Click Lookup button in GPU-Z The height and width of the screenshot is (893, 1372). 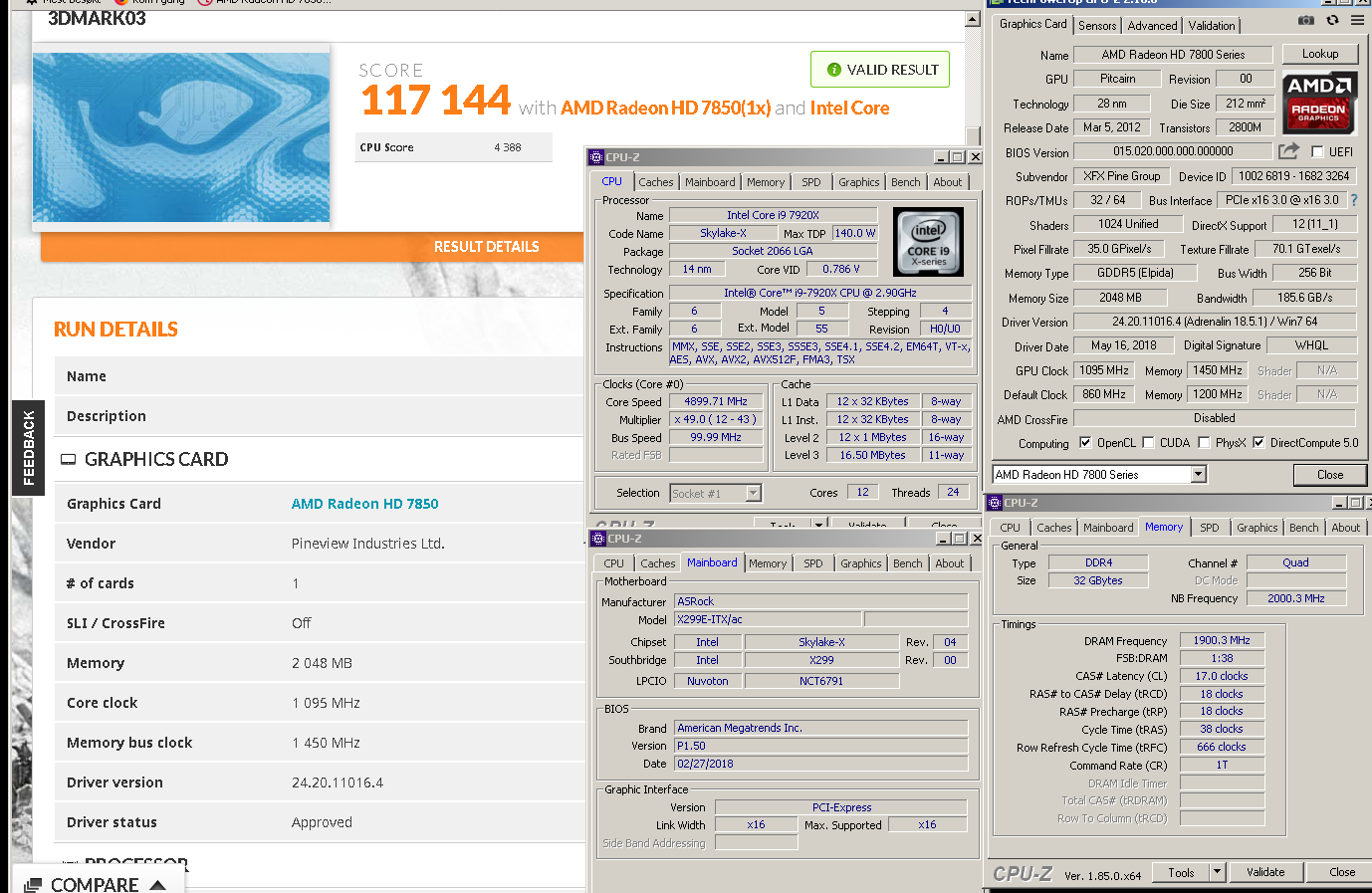point(1320,54)
